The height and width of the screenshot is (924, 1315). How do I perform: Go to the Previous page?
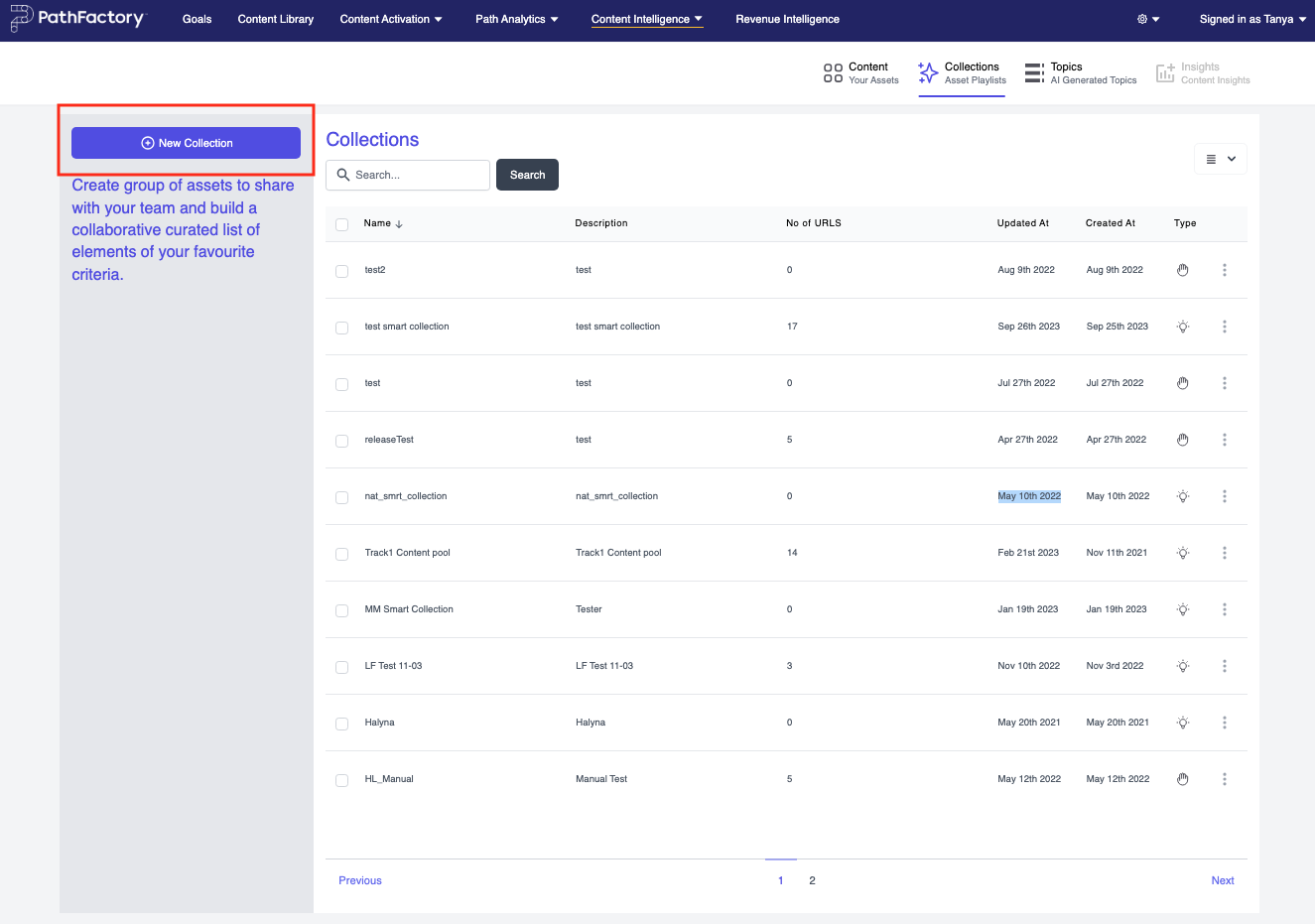360,880
